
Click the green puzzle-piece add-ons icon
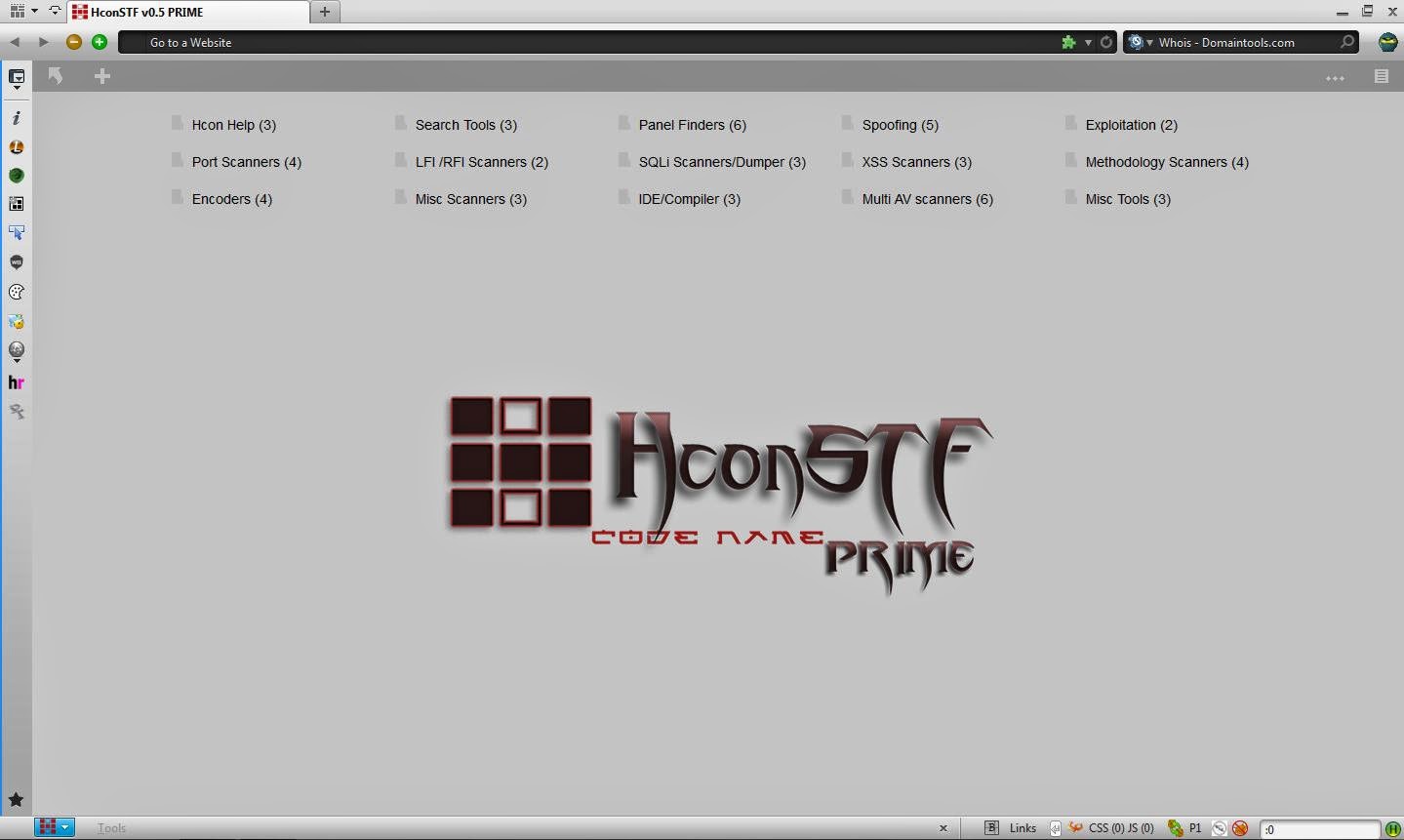(1068, 42)
